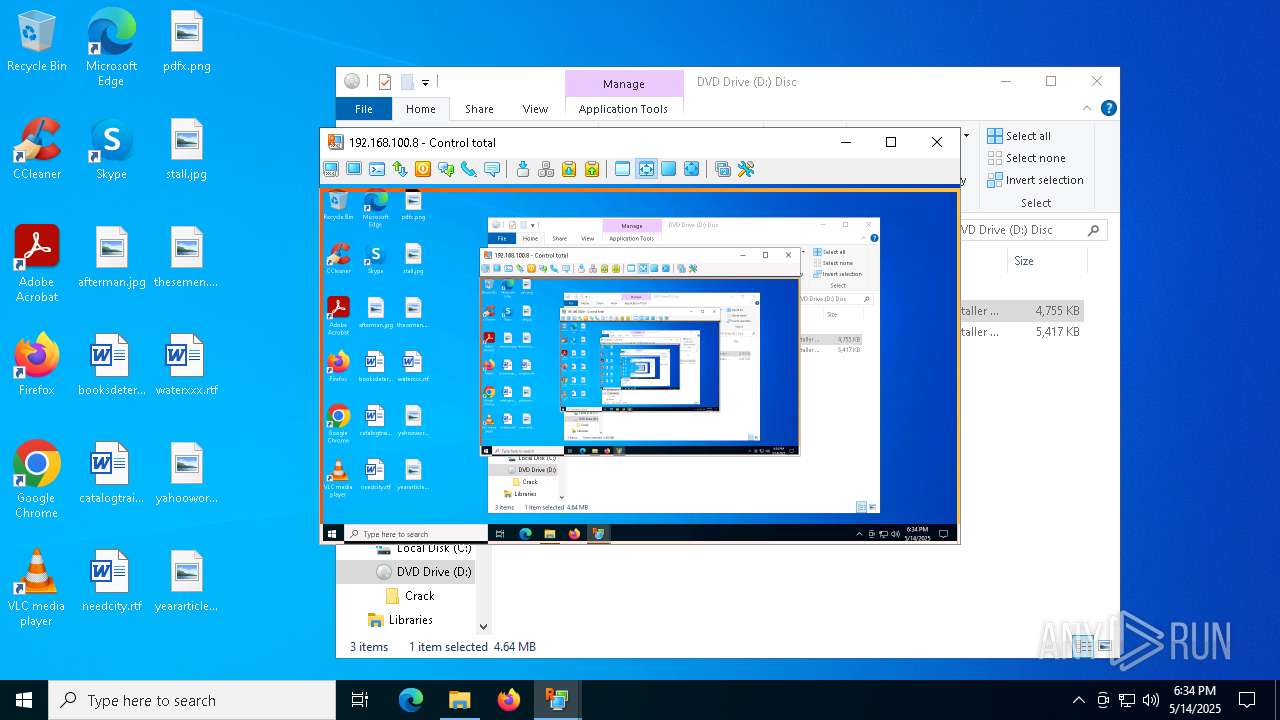Switch Explorer to large icons view toggle
The height and width of the screenshot is (720, 1280).
(x=1104, y=647)
